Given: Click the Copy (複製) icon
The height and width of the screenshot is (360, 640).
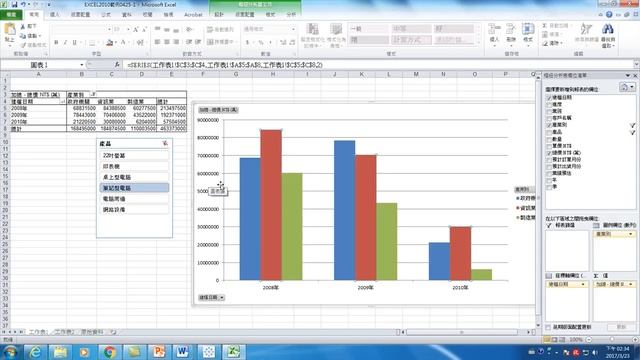Looking at the screenshot, I should pos(23,36).
